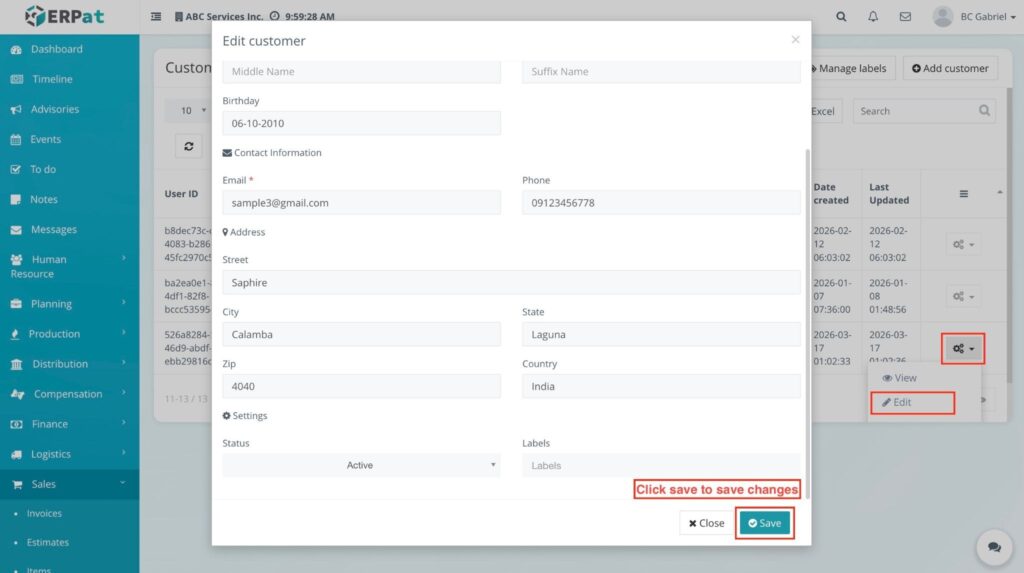
Task: Open Distribution menu label
Action: [60, 364]
